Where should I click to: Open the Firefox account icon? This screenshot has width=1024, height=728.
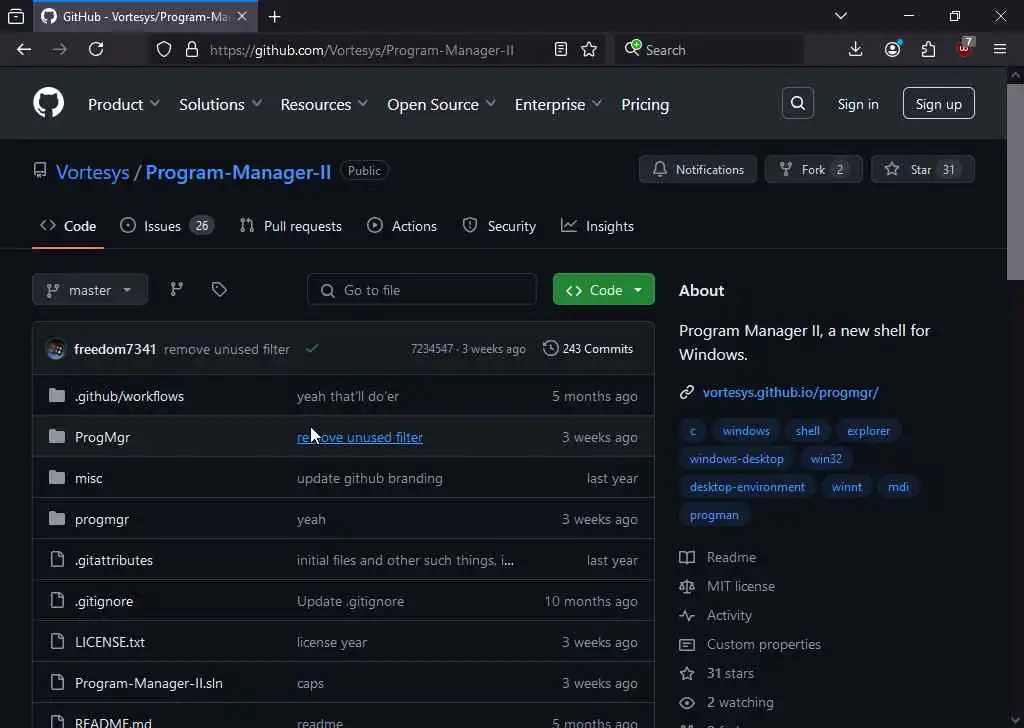click(x=892, y=49)
